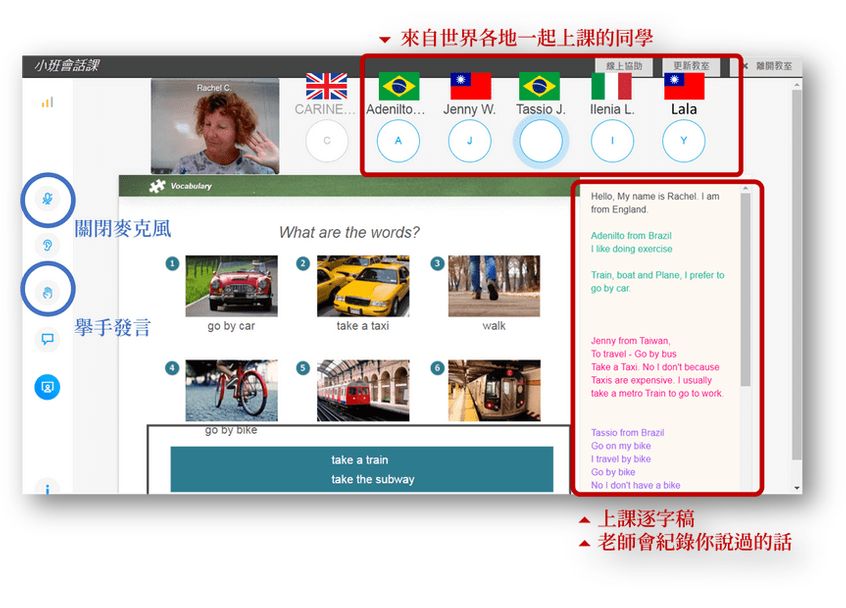Open the chat bubble icon in sidebar
This screenshot has height=608, width=846.
[47, 339]
